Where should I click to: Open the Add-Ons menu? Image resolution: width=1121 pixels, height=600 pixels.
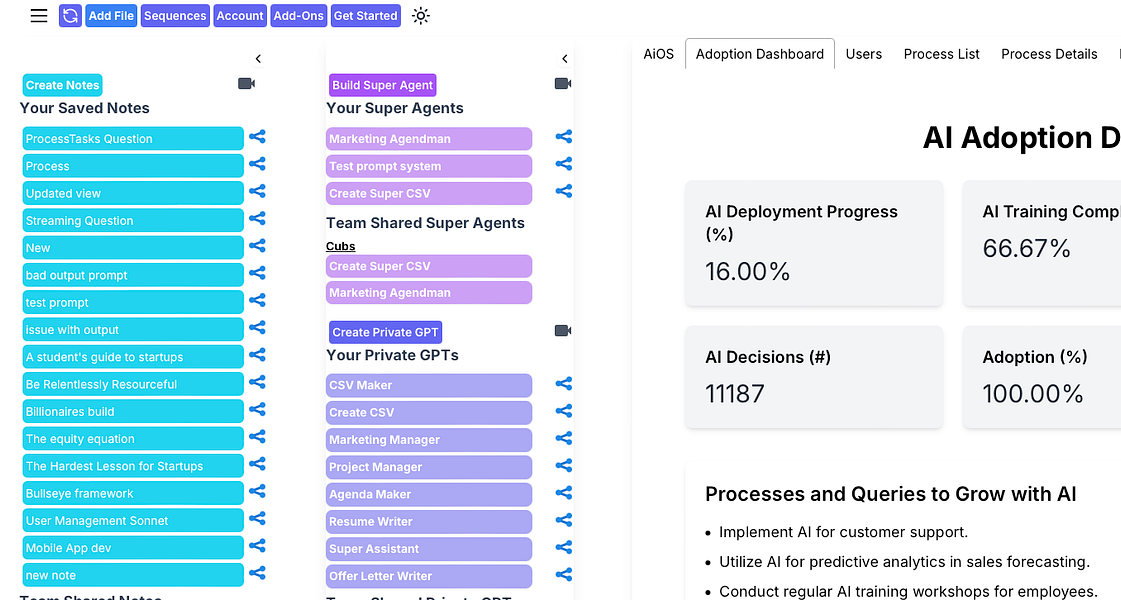(299, 16)
